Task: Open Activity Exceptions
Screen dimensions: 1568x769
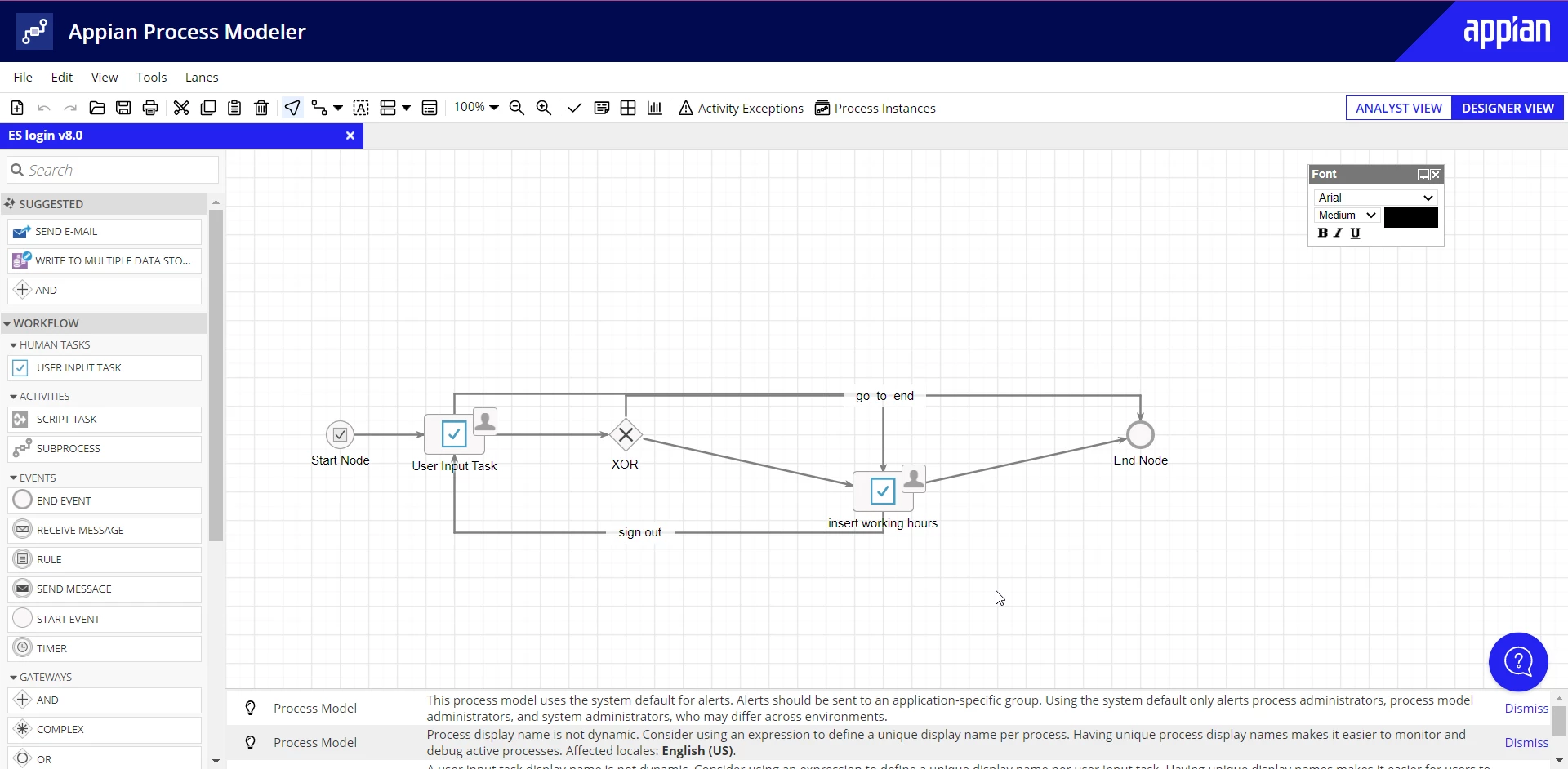Action: 741,108
